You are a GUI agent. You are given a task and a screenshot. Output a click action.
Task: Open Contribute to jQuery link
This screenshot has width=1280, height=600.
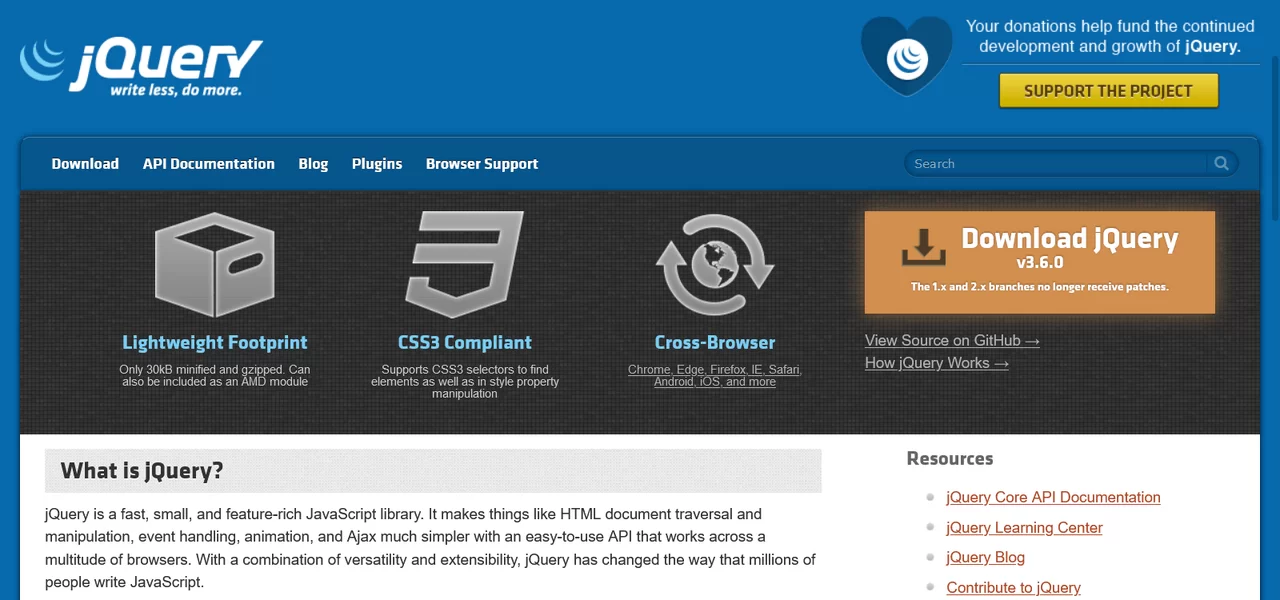(1014, 587)
